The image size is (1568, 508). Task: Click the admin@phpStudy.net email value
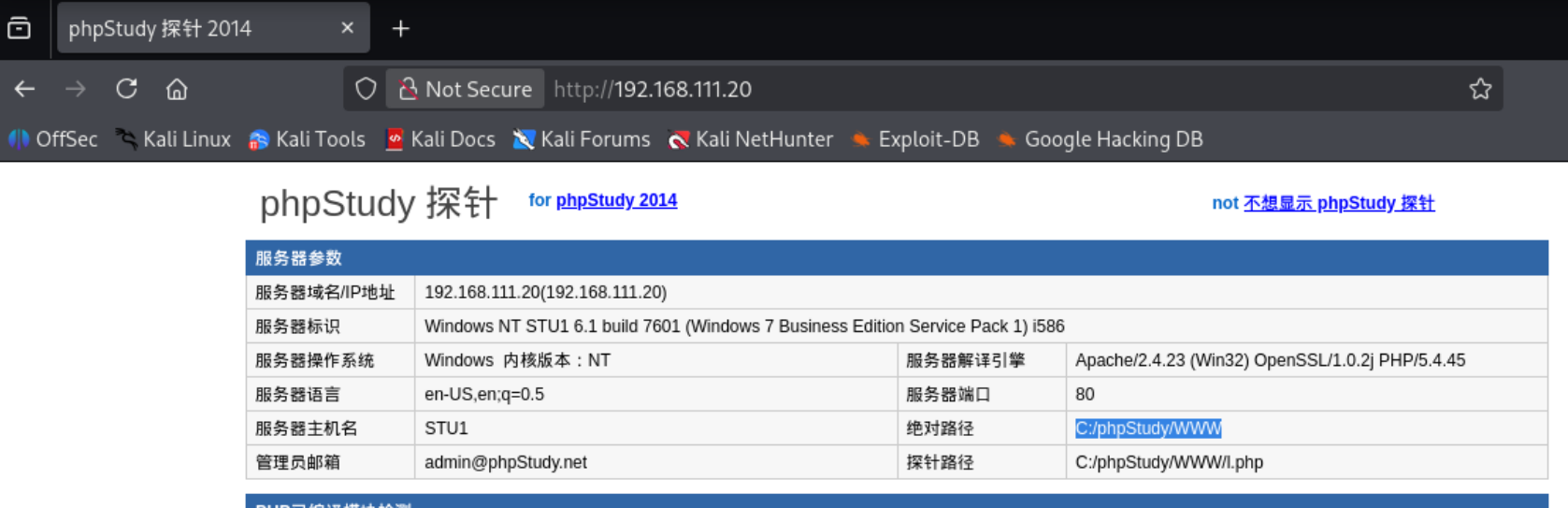coord(506,462)
